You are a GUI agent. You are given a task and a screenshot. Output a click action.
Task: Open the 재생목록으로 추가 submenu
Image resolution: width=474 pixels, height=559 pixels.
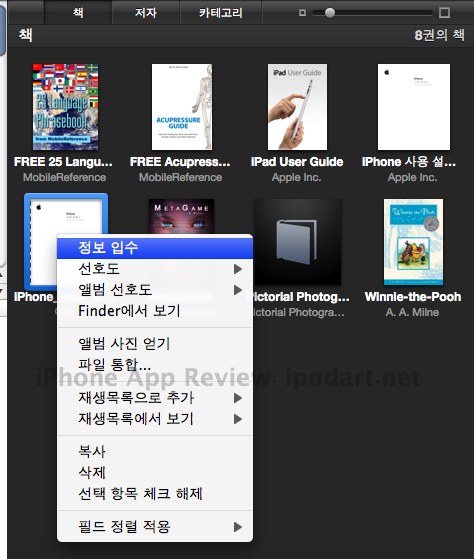click(x=155, y=398)
